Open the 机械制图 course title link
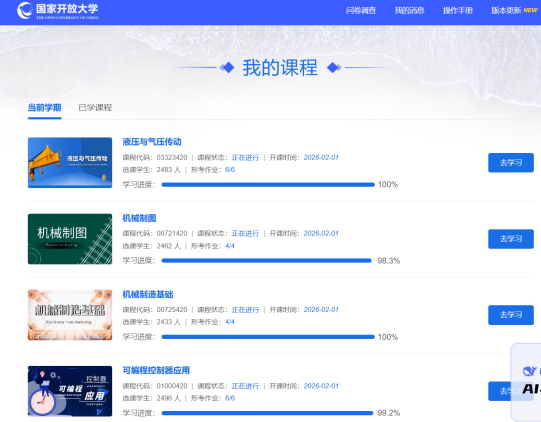The height and width of the screenshot is (422, 541). coord(139,218)
